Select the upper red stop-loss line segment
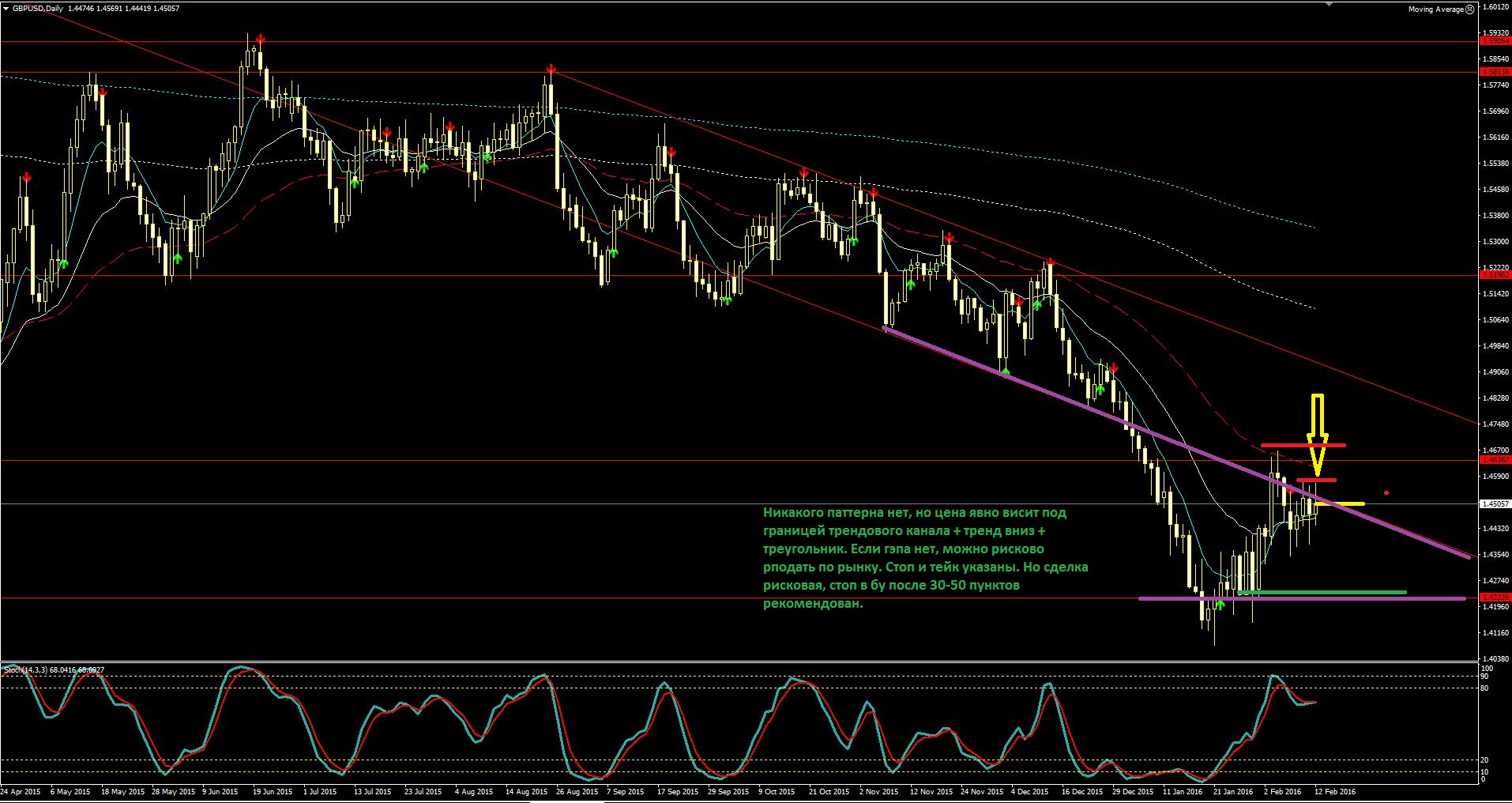The width and height of the screenshot is (1512, 803). tap(1303, 446)
